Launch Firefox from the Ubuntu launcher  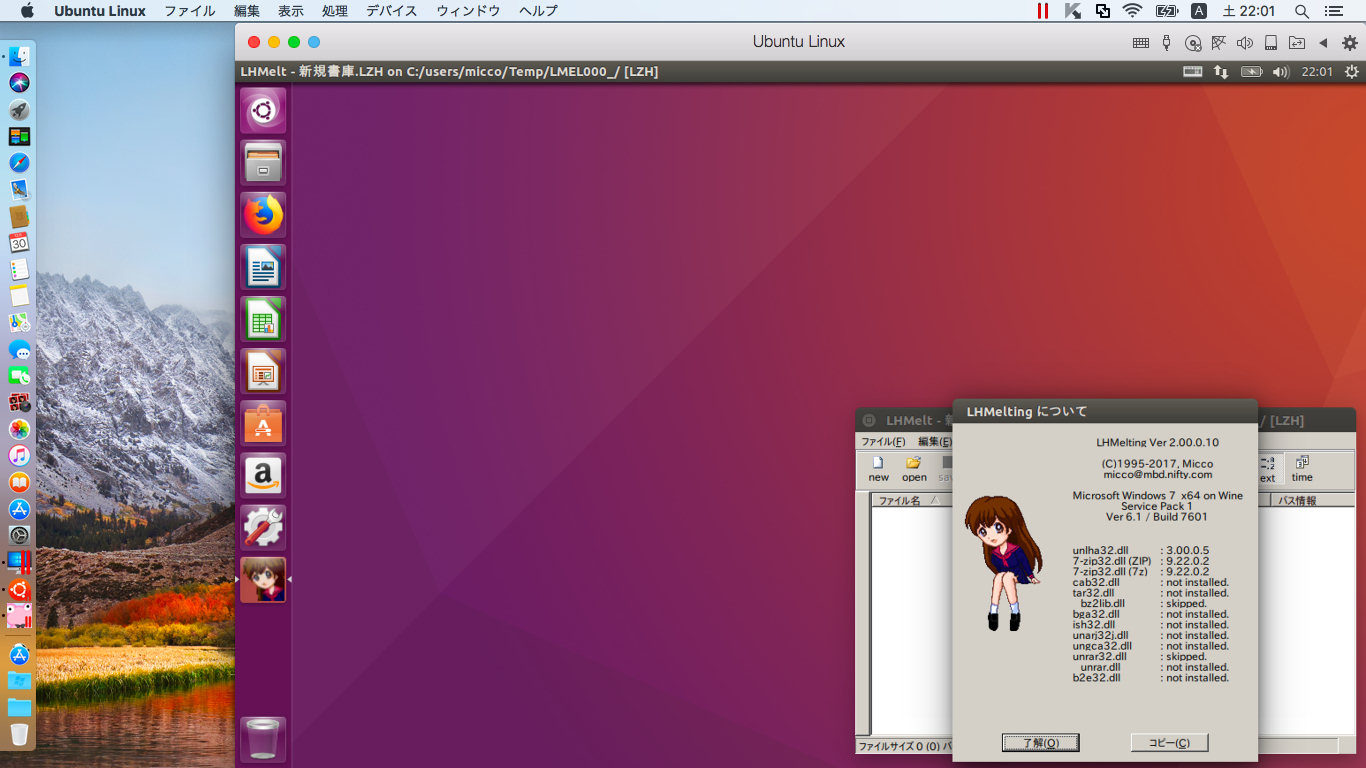click(263, 214)
